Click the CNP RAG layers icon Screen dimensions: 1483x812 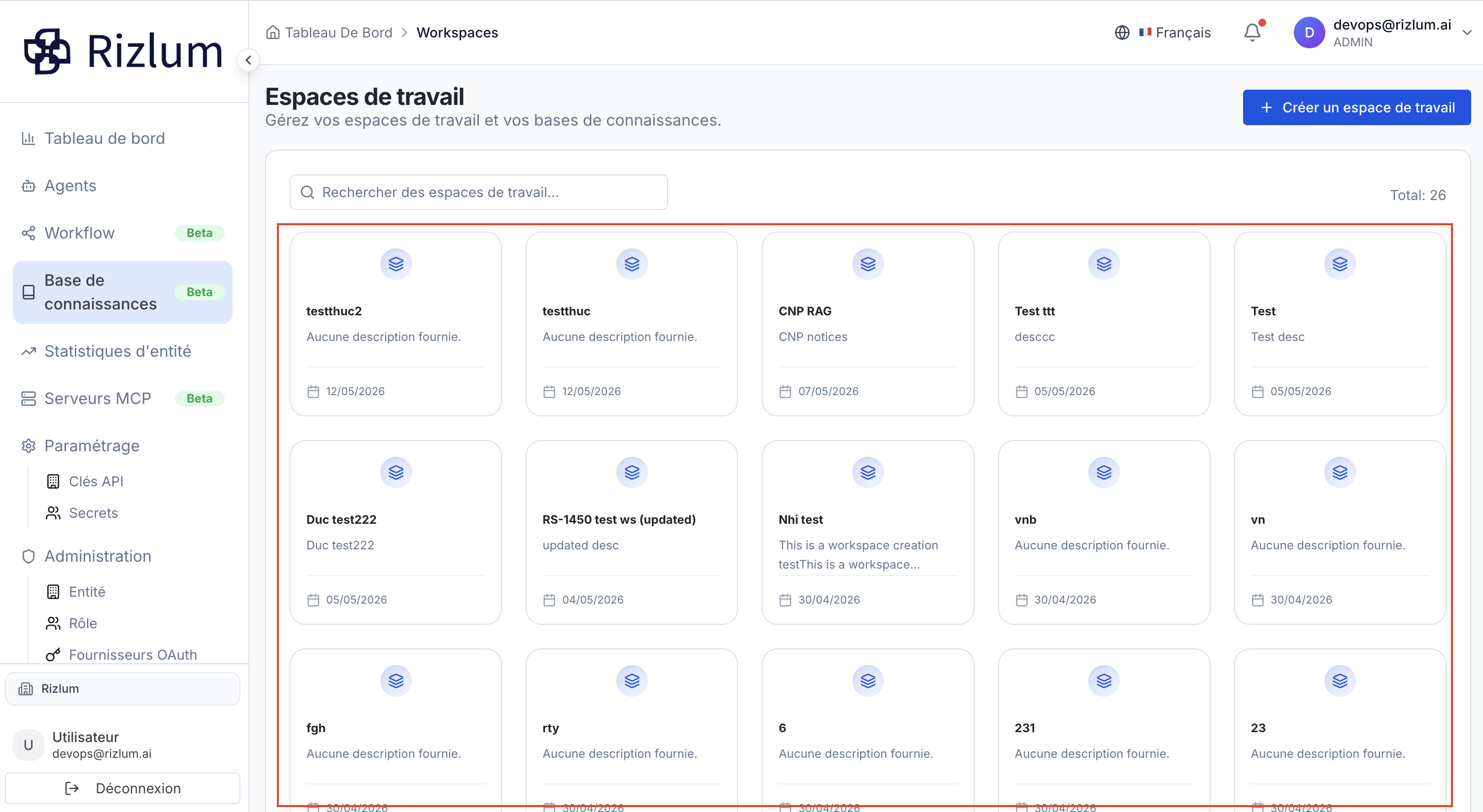(868, 264)
